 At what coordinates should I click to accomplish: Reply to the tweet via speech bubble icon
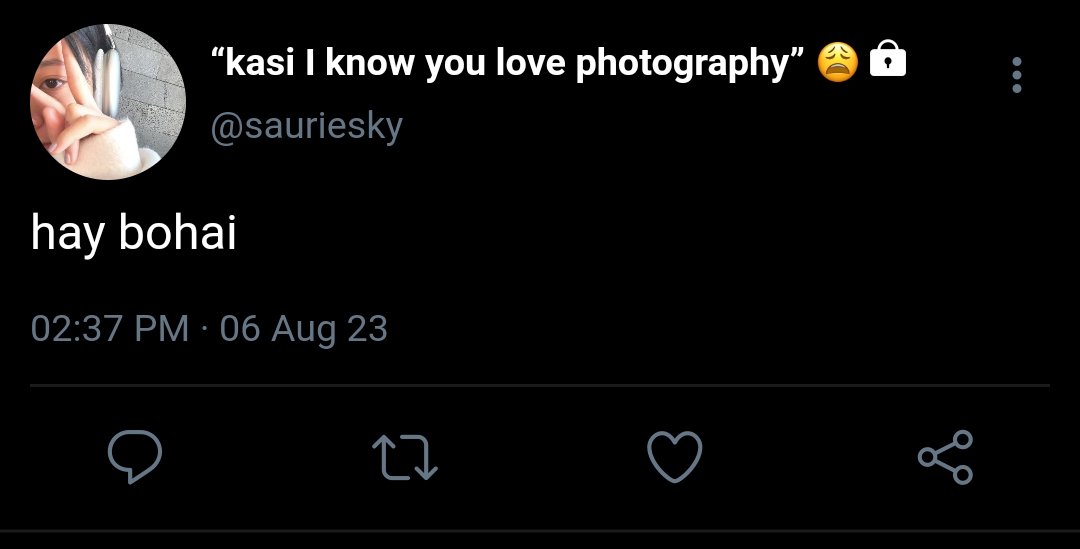[x=135, y=456]
